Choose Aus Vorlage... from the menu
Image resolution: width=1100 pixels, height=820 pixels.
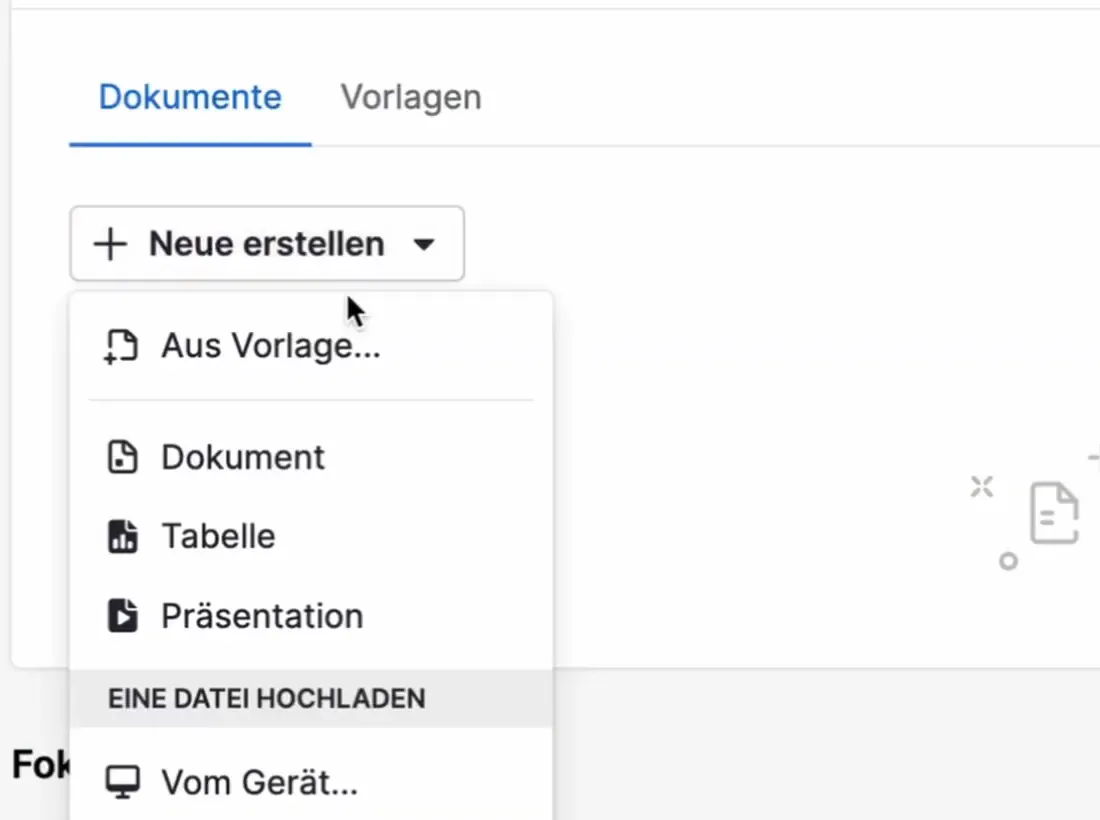311,346
